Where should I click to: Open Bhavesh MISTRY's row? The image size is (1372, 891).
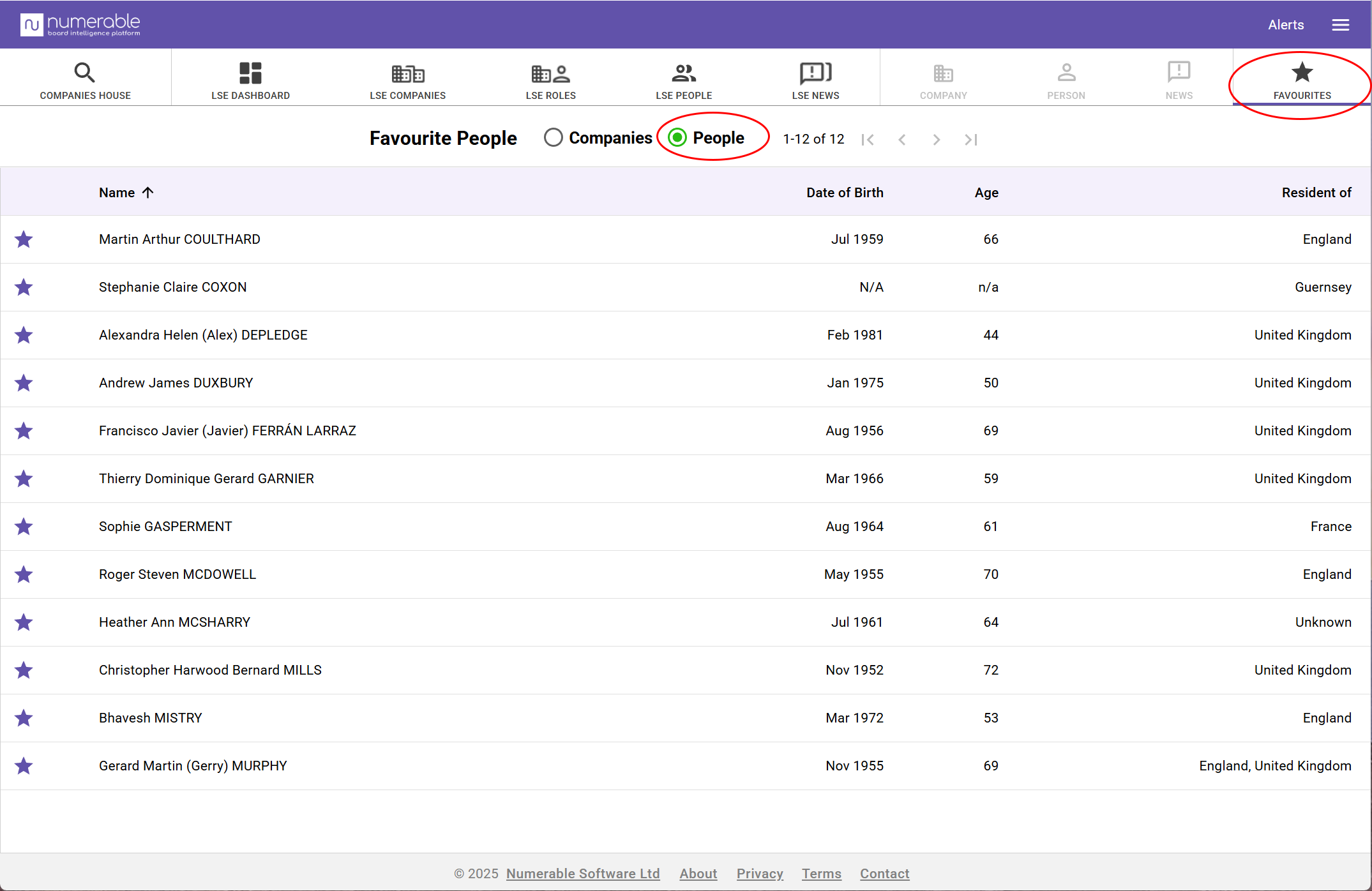coord(151,718)
